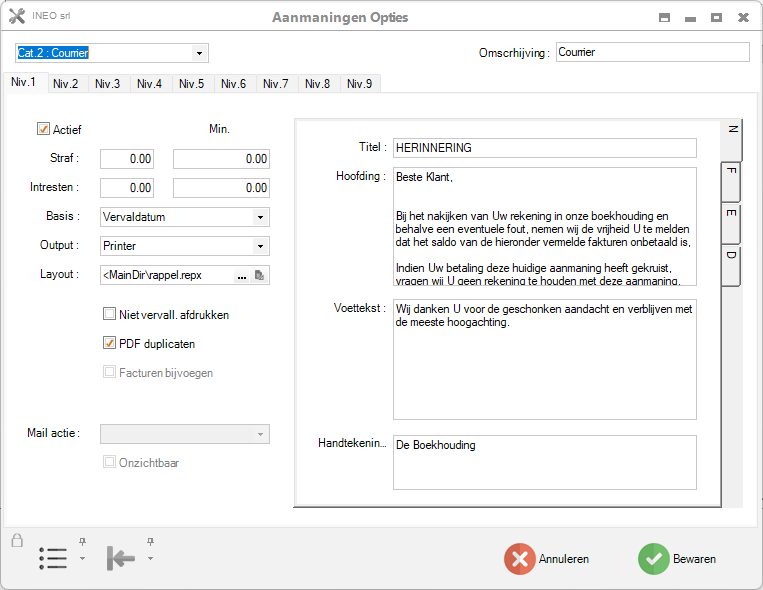The image size is (763, 590).
Task: Switch to the Niv.3 tab
Action: point(108,84)
